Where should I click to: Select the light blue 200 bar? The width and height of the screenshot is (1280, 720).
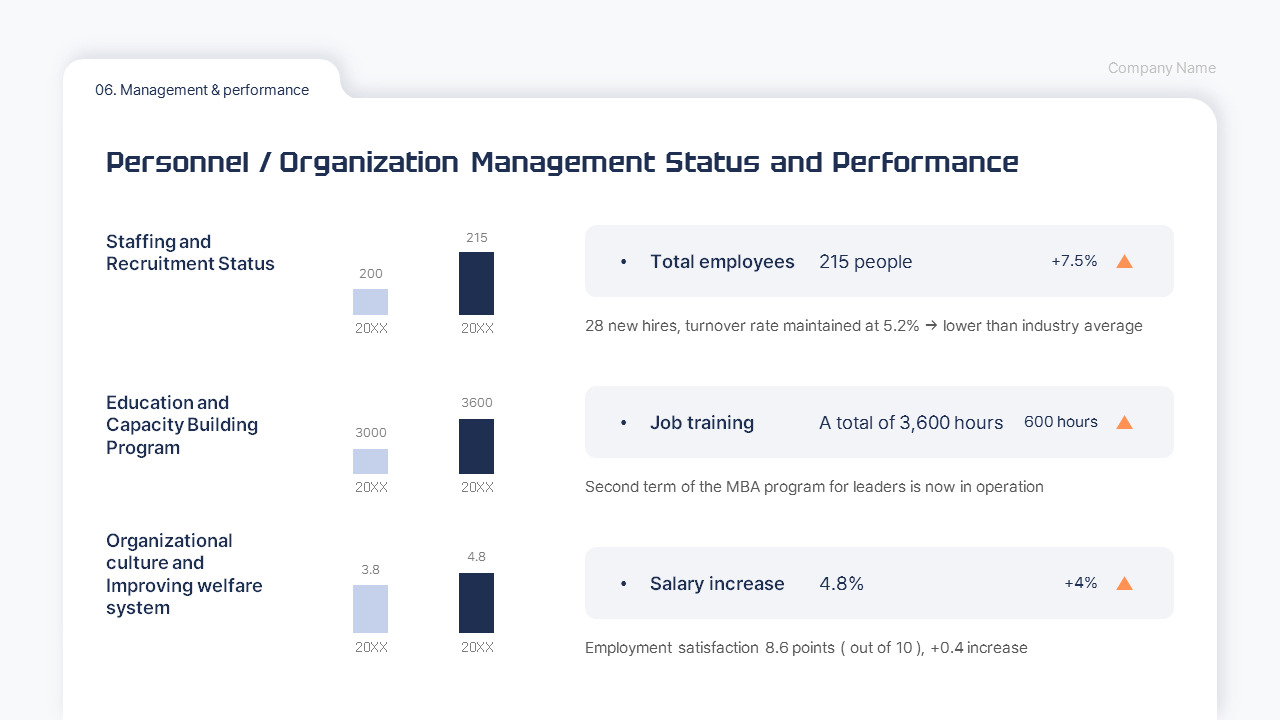[370, 302]
